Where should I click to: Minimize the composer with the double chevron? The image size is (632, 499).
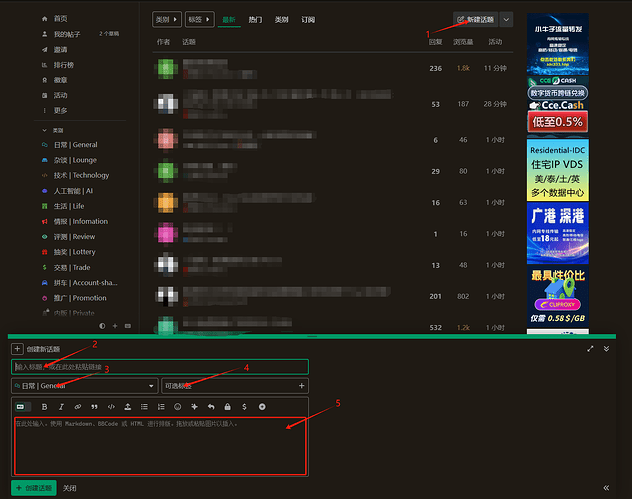coord(606,349)
